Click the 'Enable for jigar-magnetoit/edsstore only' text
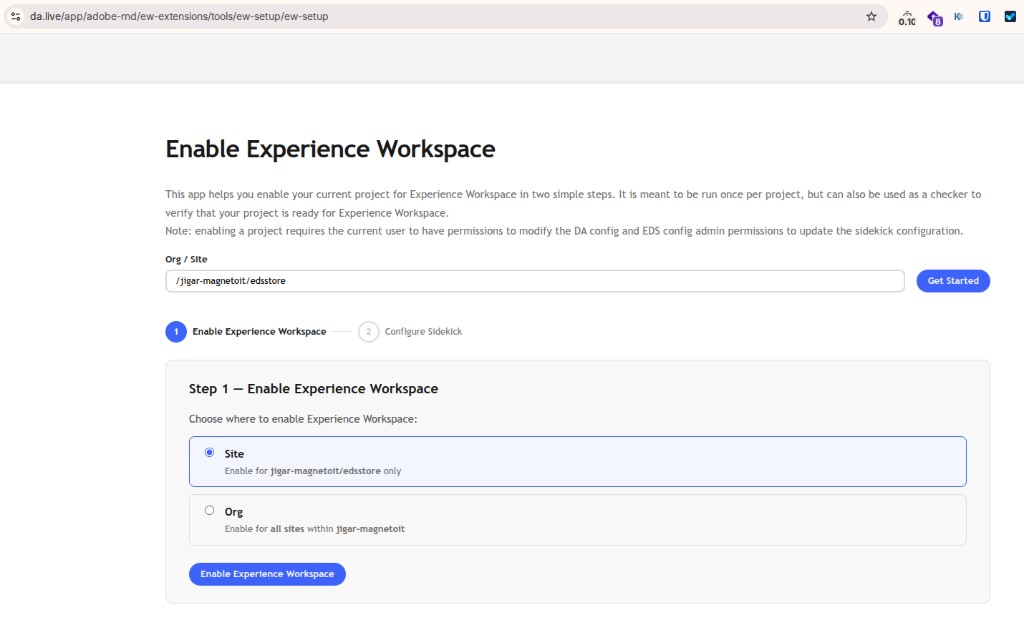The width and height of the screenshot is (1024, 630). [313, 471]
